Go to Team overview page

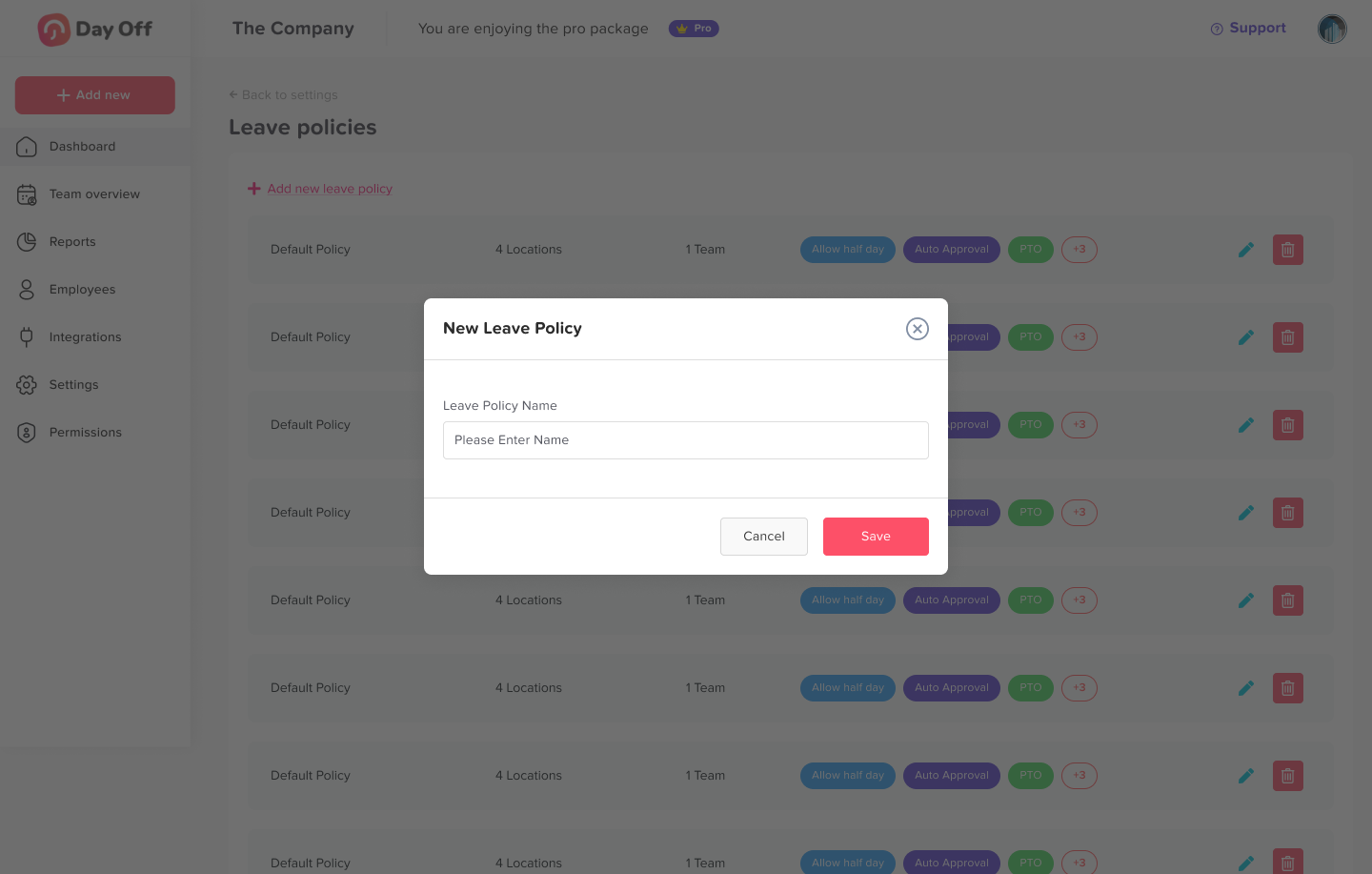pyautogui.click(x=93, y=194)
